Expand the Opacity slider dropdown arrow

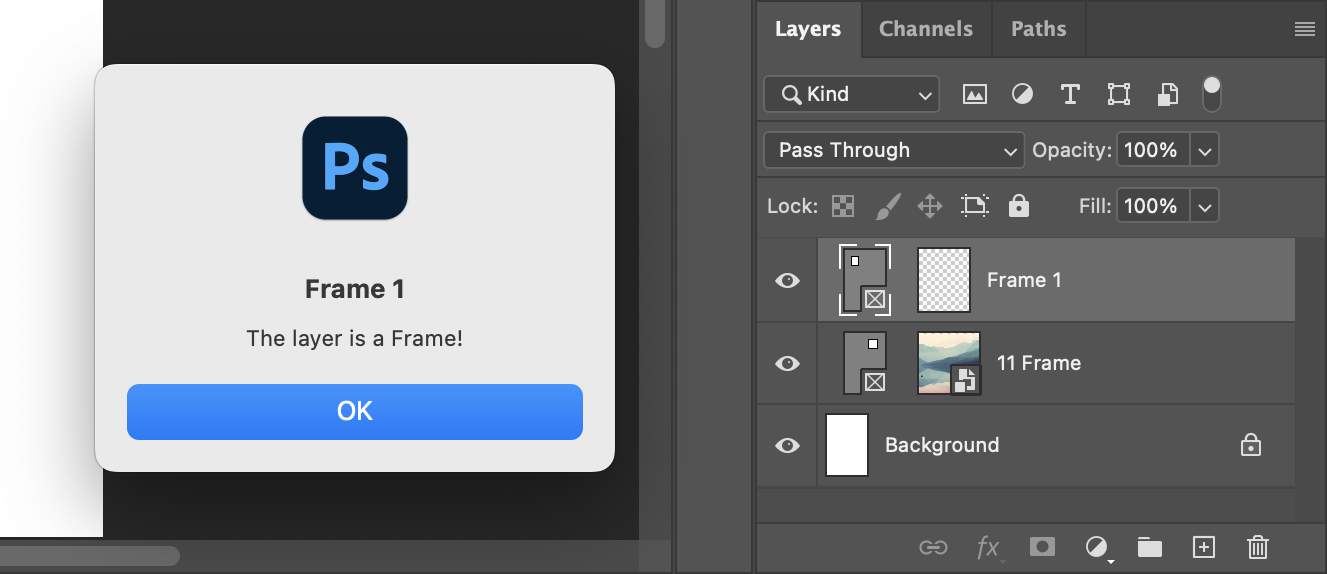pyautogui.click(x=1205, y=151)
